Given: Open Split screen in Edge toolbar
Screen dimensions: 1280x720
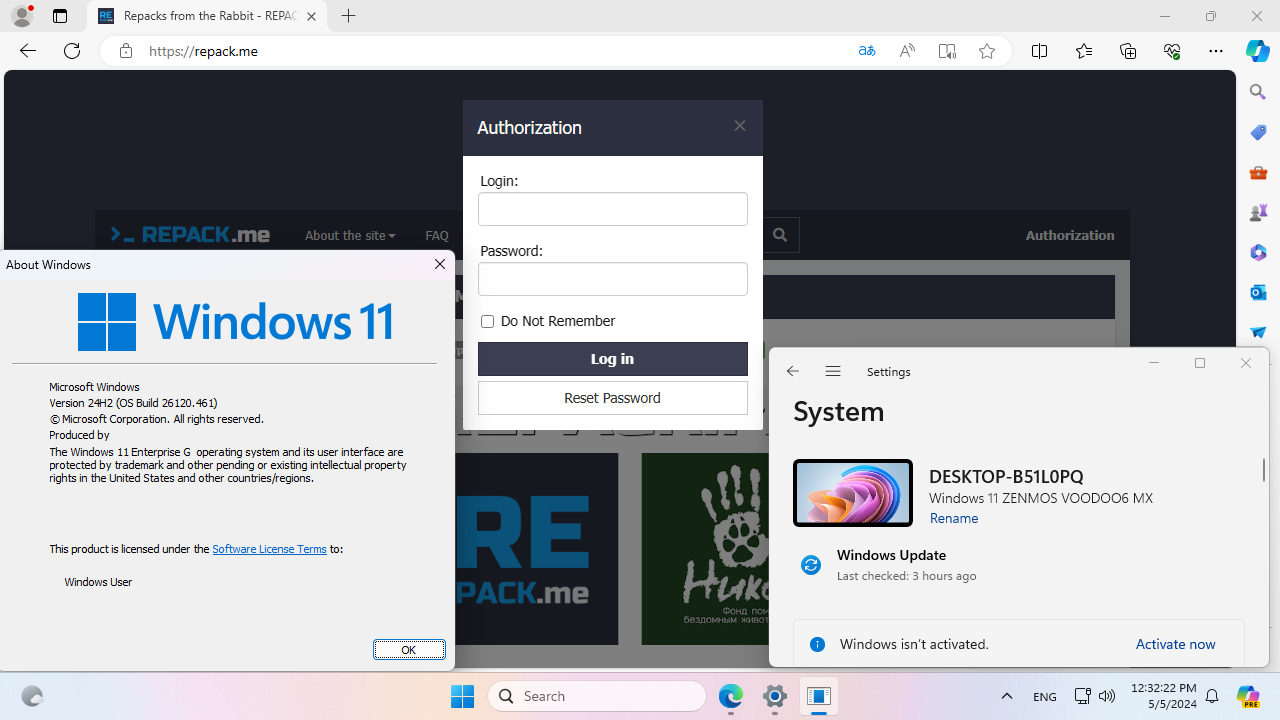Looking at the screenshot, I should 1040,51.
